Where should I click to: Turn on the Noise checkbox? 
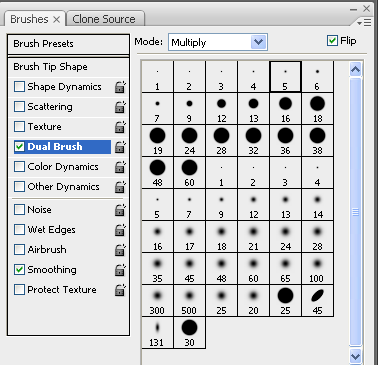(19, 210)
